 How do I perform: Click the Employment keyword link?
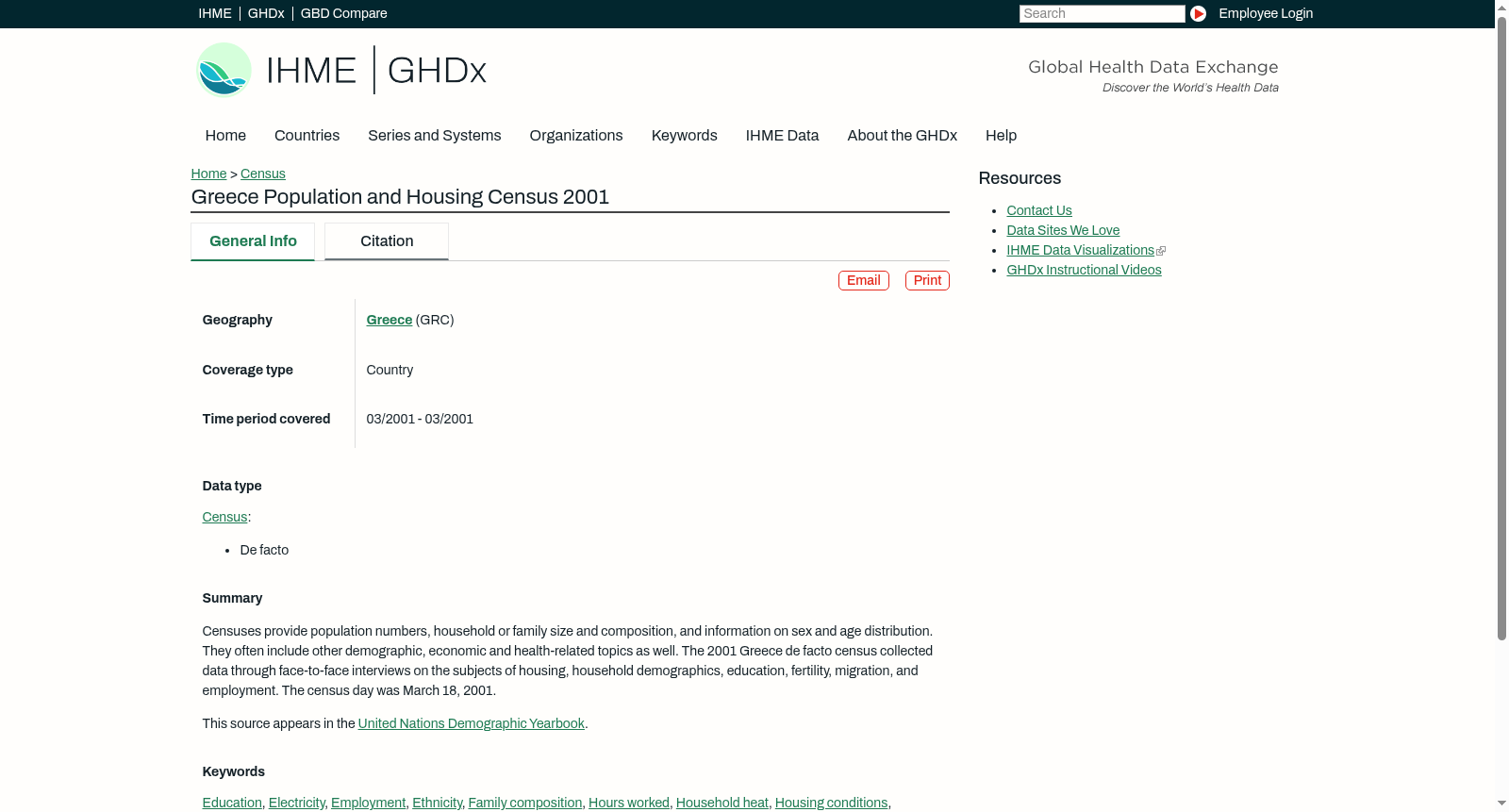coord(369,803)
